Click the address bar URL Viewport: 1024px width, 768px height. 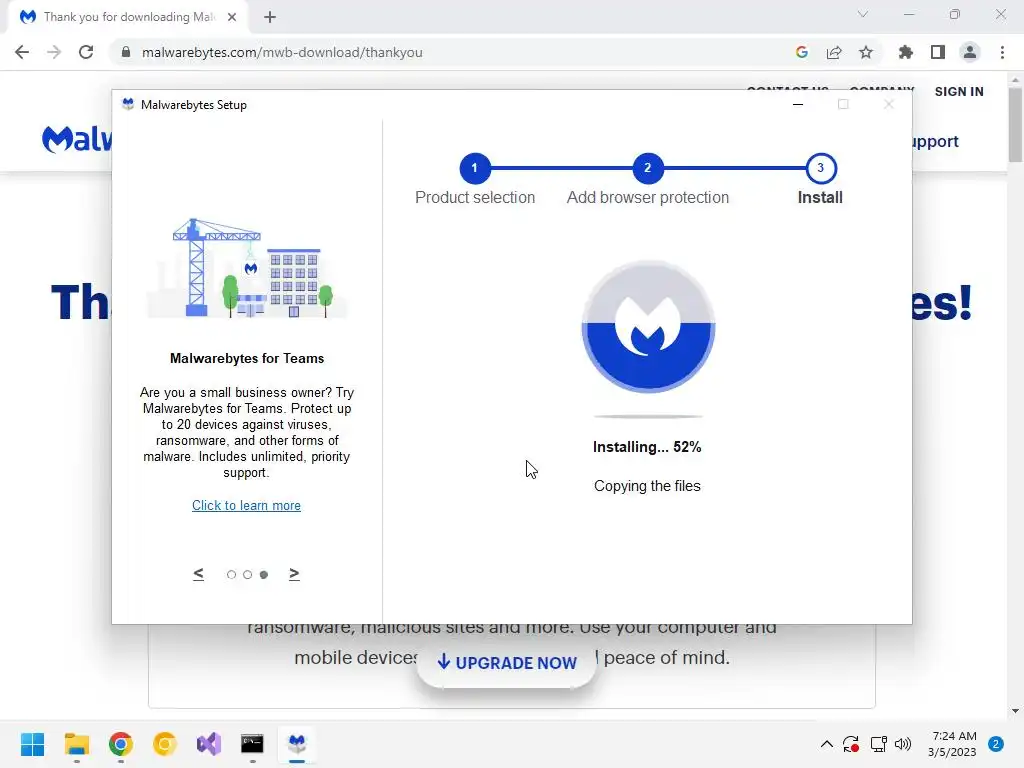click(282, 52)
